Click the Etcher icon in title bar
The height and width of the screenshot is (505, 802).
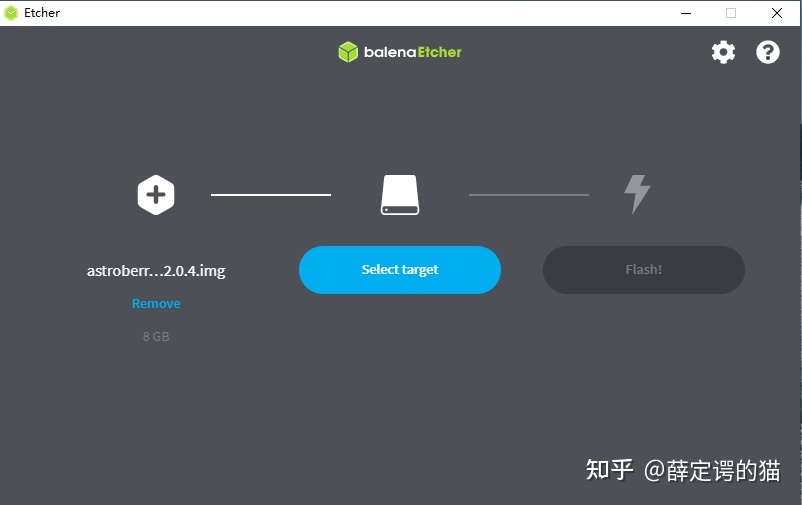click(11, 13)
